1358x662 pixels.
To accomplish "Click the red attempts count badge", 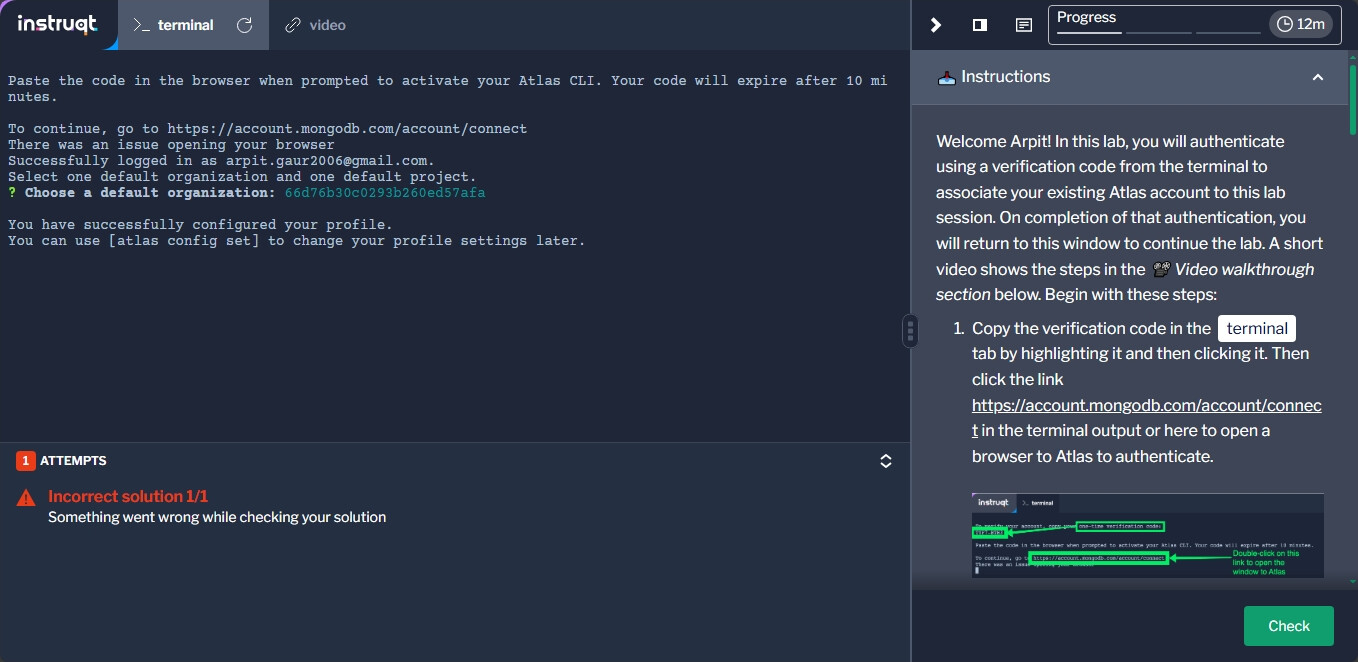I will [26, 461].
